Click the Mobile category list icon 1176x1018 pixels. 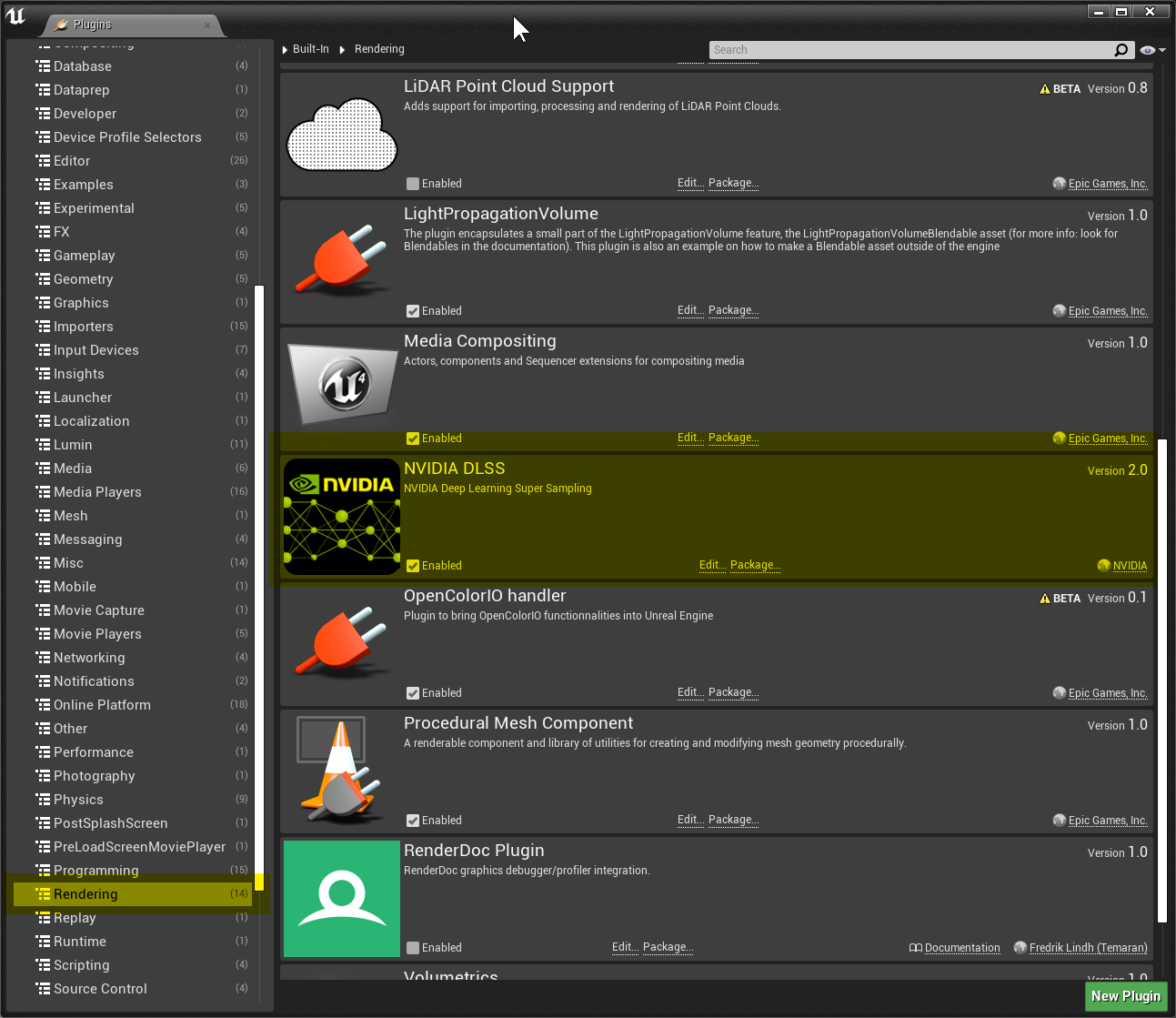pyautogui.click(x=43, y=587)
